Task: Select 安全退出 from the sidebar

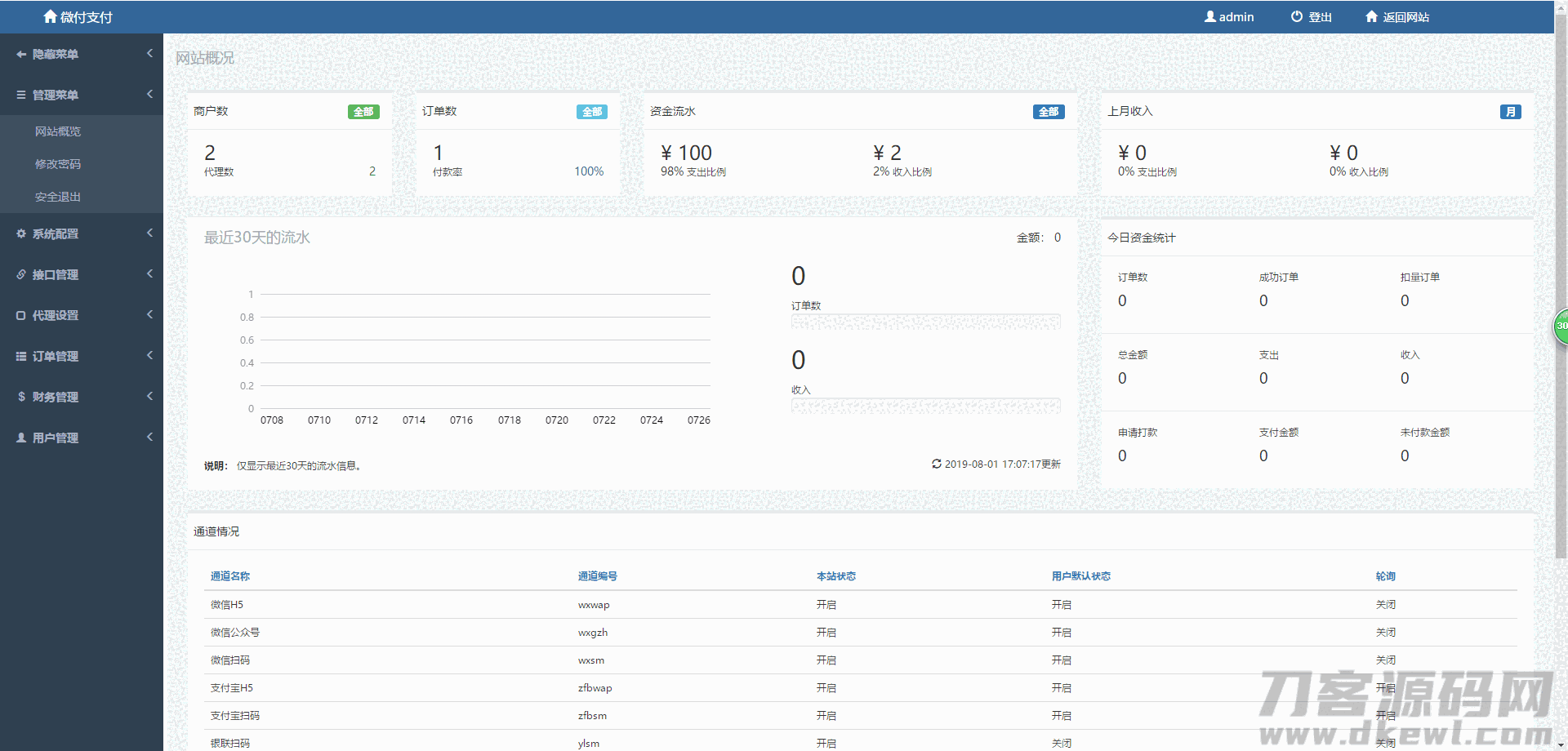Action: click(x=58, y=197)
